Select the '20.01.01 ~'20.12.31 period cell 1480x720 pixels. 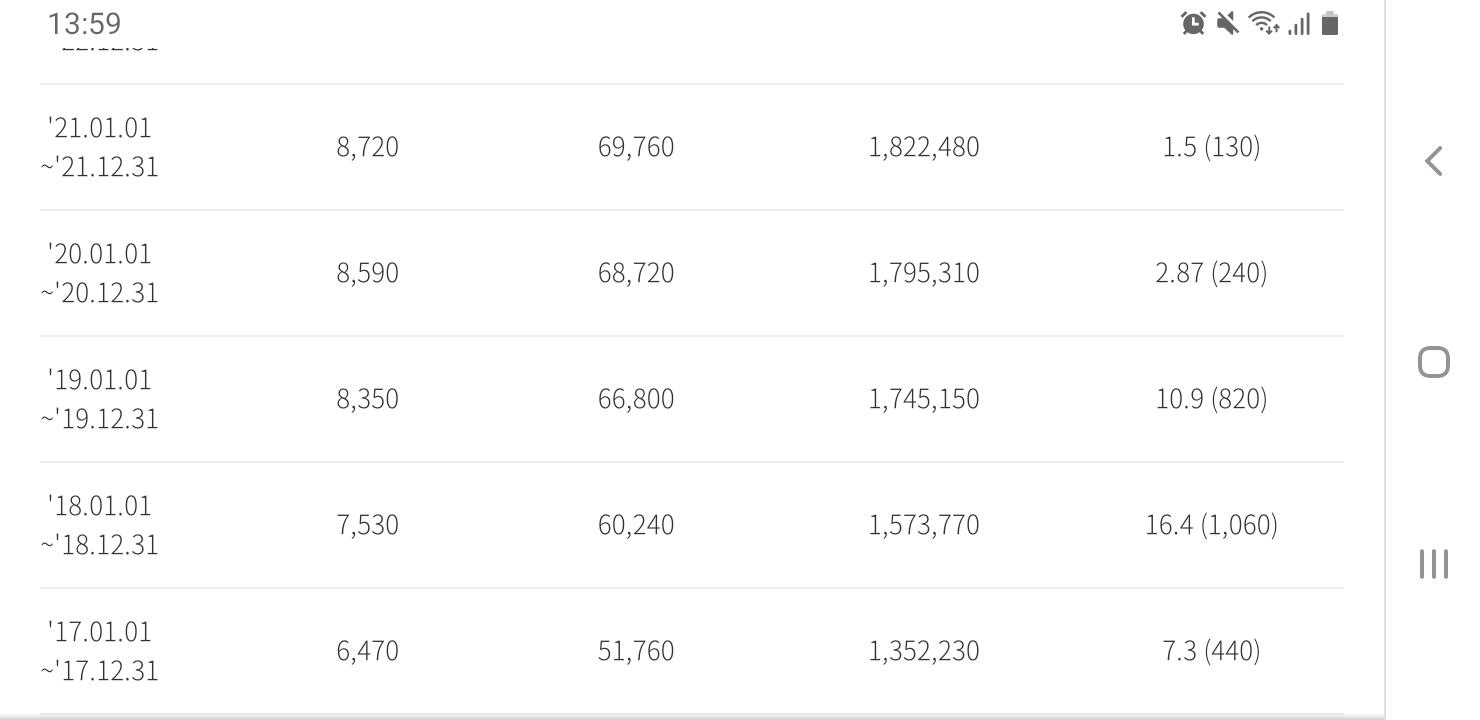(x=99, y=273)
